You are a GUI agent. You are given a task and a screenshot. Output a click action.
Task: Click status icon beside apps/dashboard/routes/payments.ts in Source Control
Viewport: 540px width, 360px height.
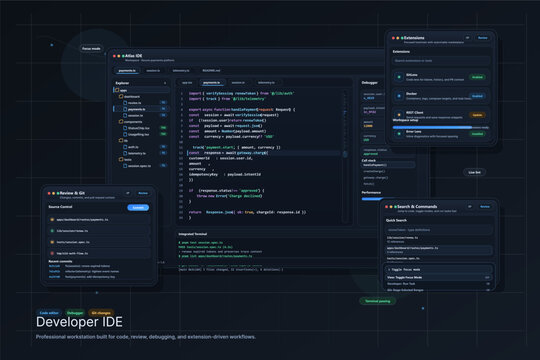click(x=52, y=219)
